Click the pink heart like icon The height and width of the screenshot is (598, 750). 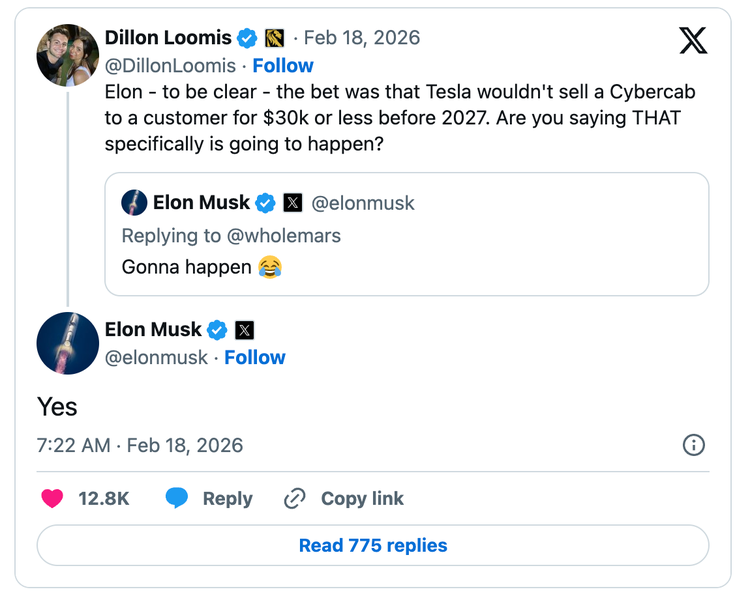pyautogui.click(x=52, y=498)
